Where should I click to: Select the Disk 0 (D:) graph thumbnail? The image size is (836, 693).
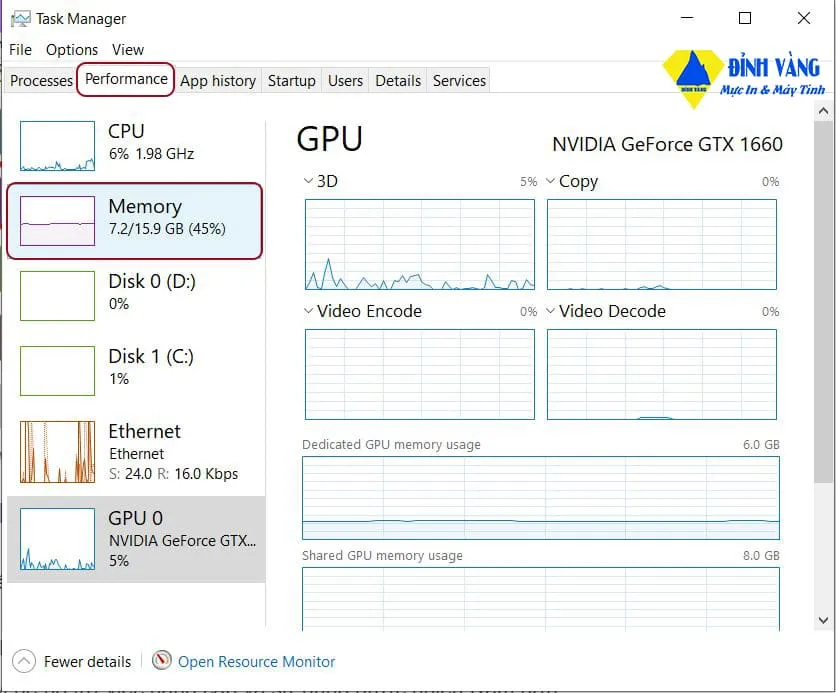(x=57, y=295)
